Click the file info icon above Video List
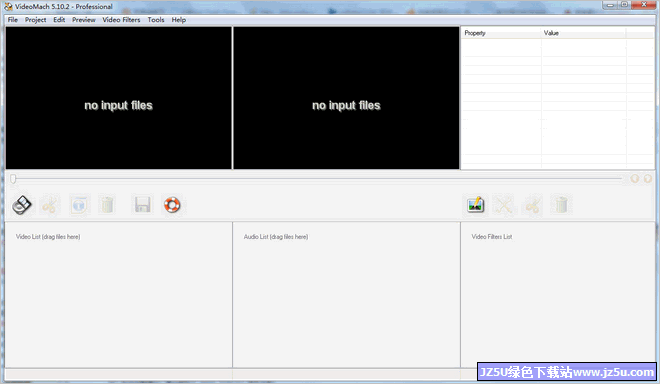660x384 pixels. point(79,205)
